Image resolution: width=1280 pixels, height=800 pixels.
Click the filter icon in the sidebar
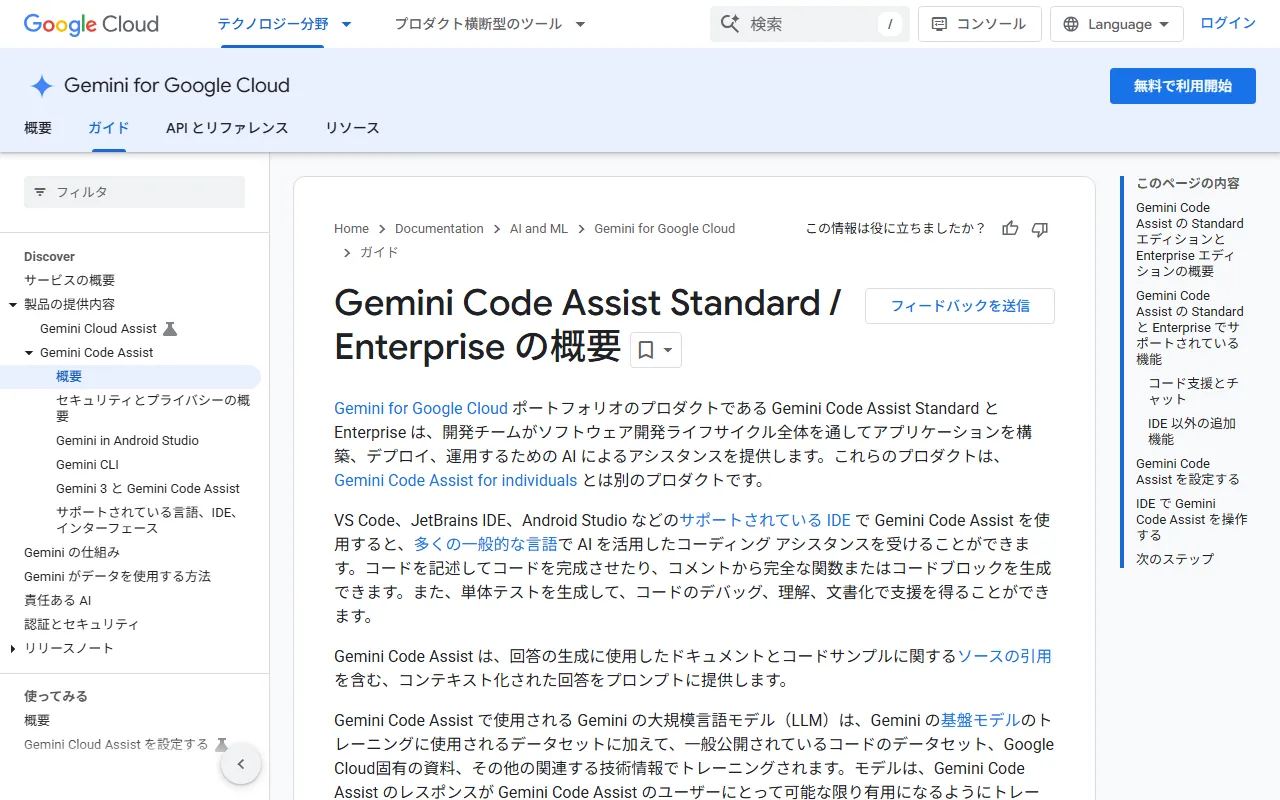pos(39,191)
